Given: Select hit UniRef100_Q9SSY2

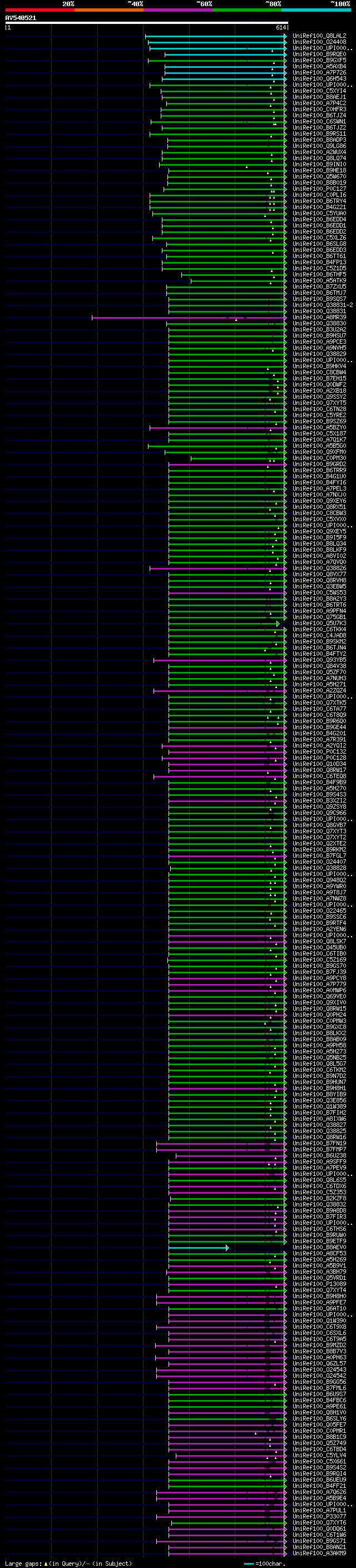Looking at the screenshot, I should [x=319, y=396].
